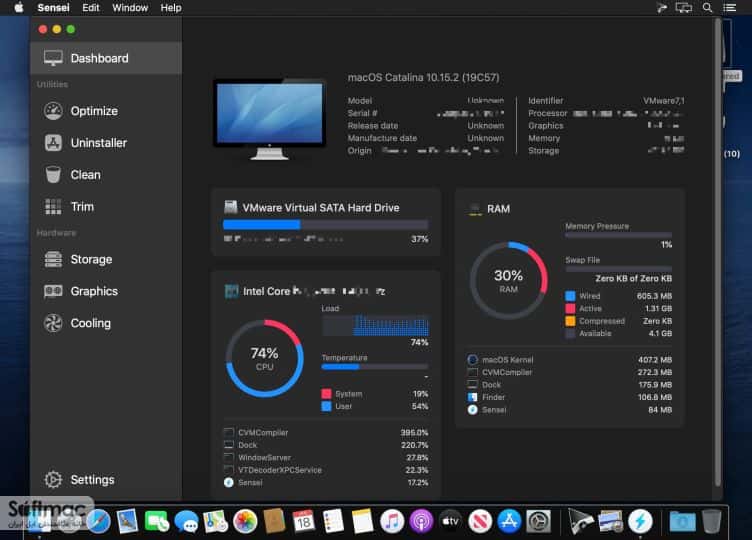Select the Dashboard sidebar item
This screenshot has width=752, height=540.
(106, 58)
